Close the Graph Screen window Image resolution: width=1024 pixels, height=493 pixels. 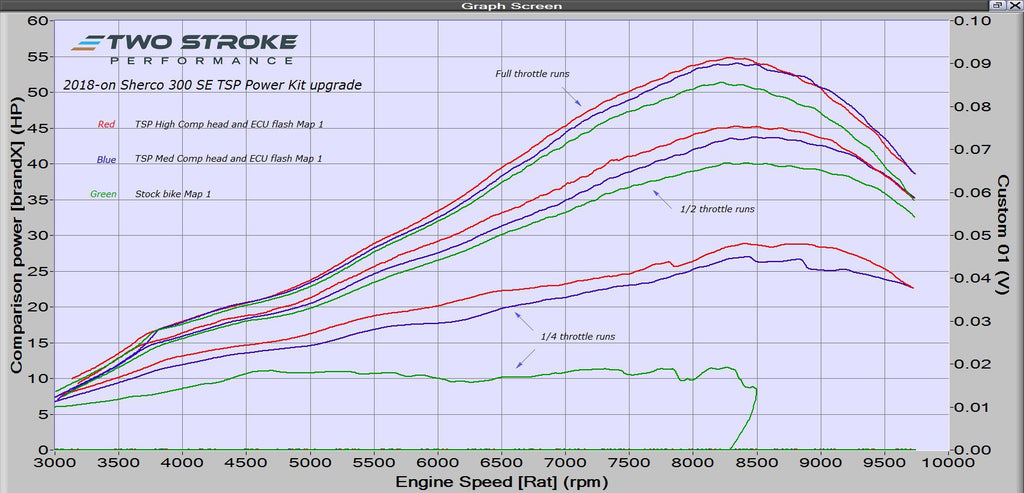(1014, 5)
